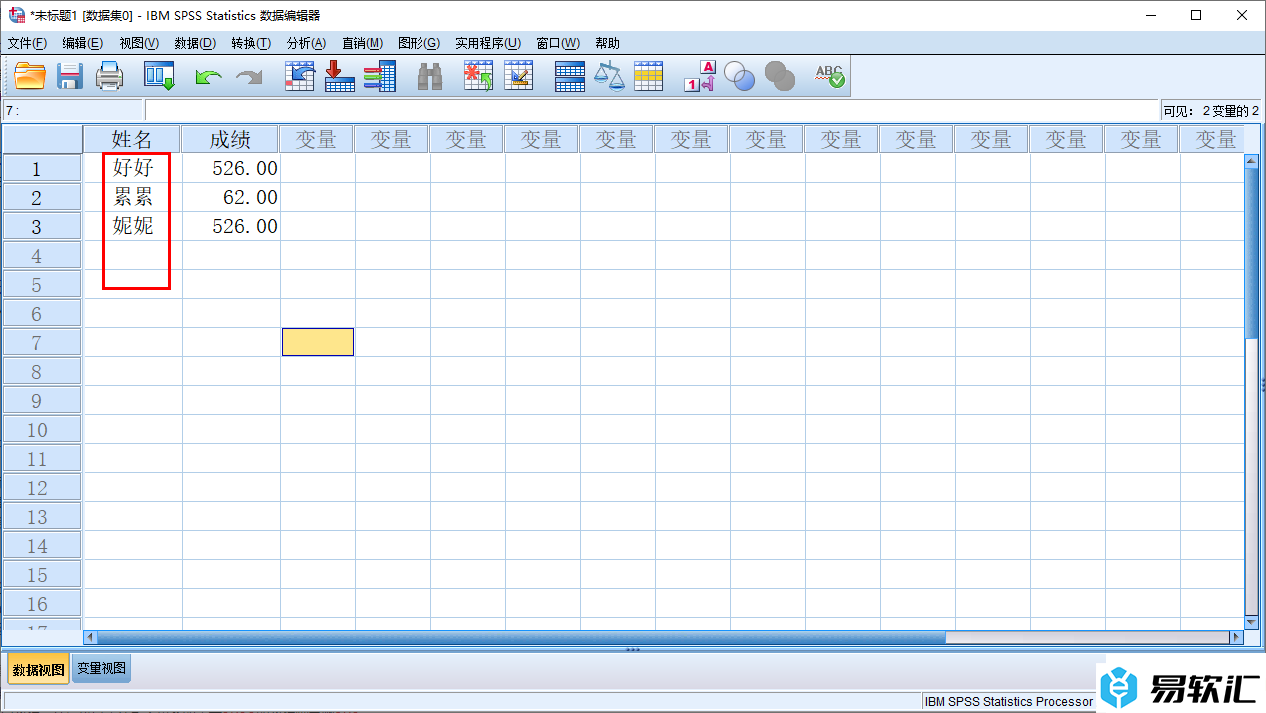
Task: Click the cell editor input bar
Action: click(651, 110)
